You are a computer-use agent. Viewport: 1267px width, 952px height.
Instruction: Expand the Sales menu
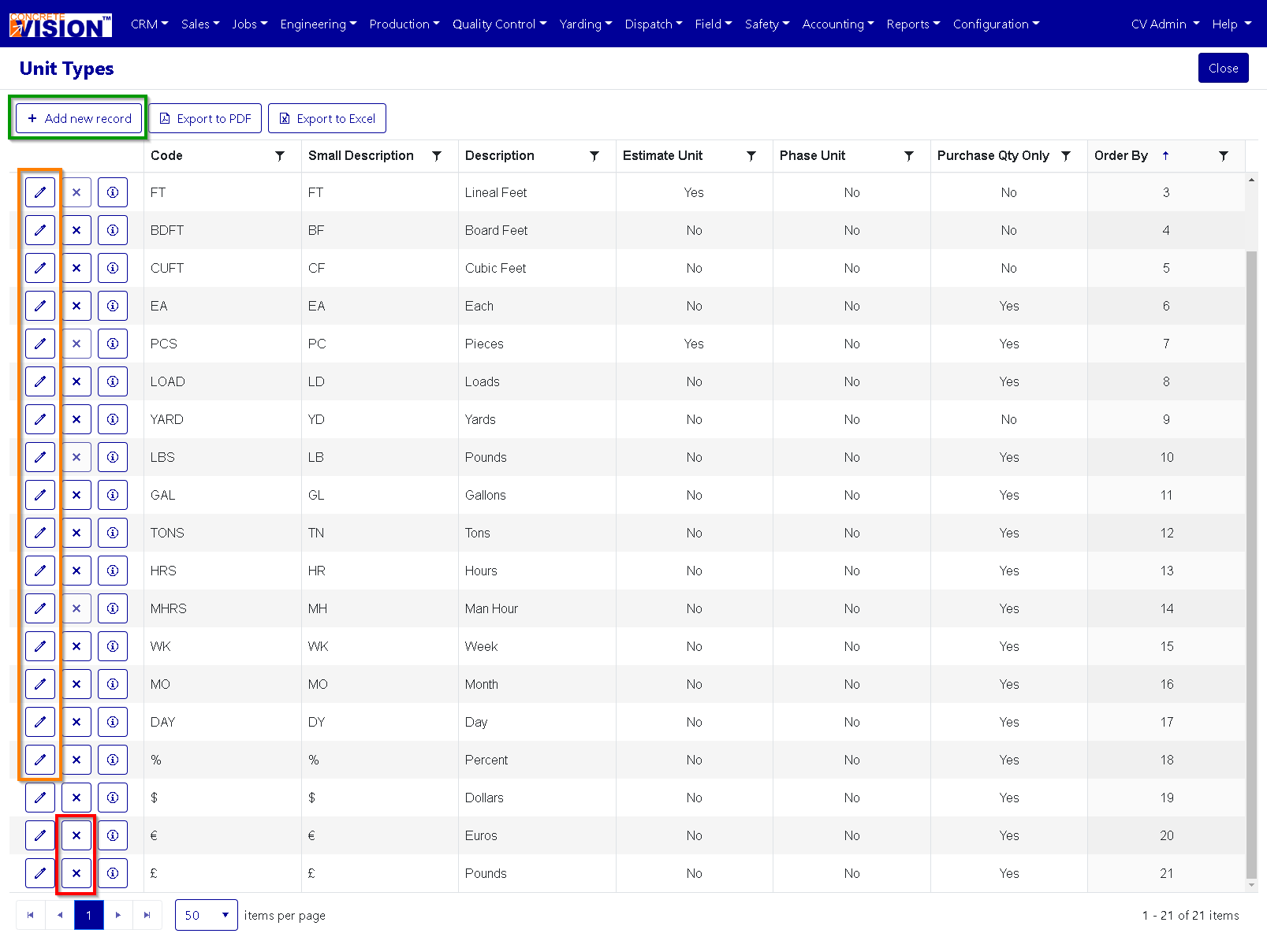(200, 24)
